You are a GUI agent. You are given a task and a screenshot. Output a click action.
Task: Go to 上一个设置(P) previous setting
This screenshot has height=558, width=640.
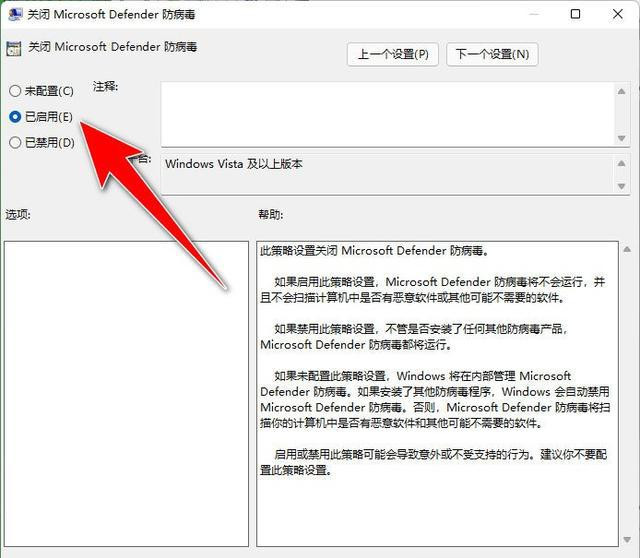[393, 54]
